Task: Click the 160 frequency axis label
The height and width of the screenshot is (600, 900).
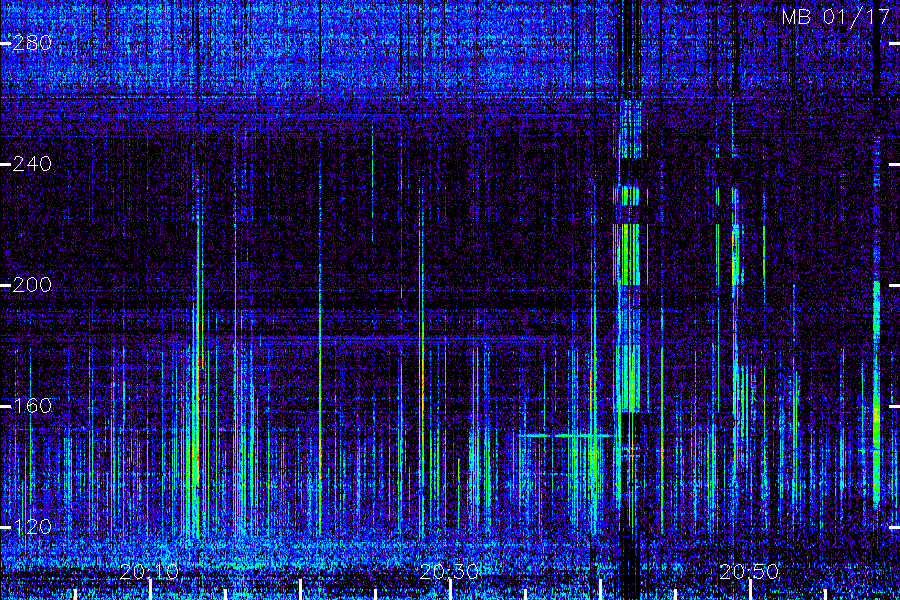Action: [32, 406]
